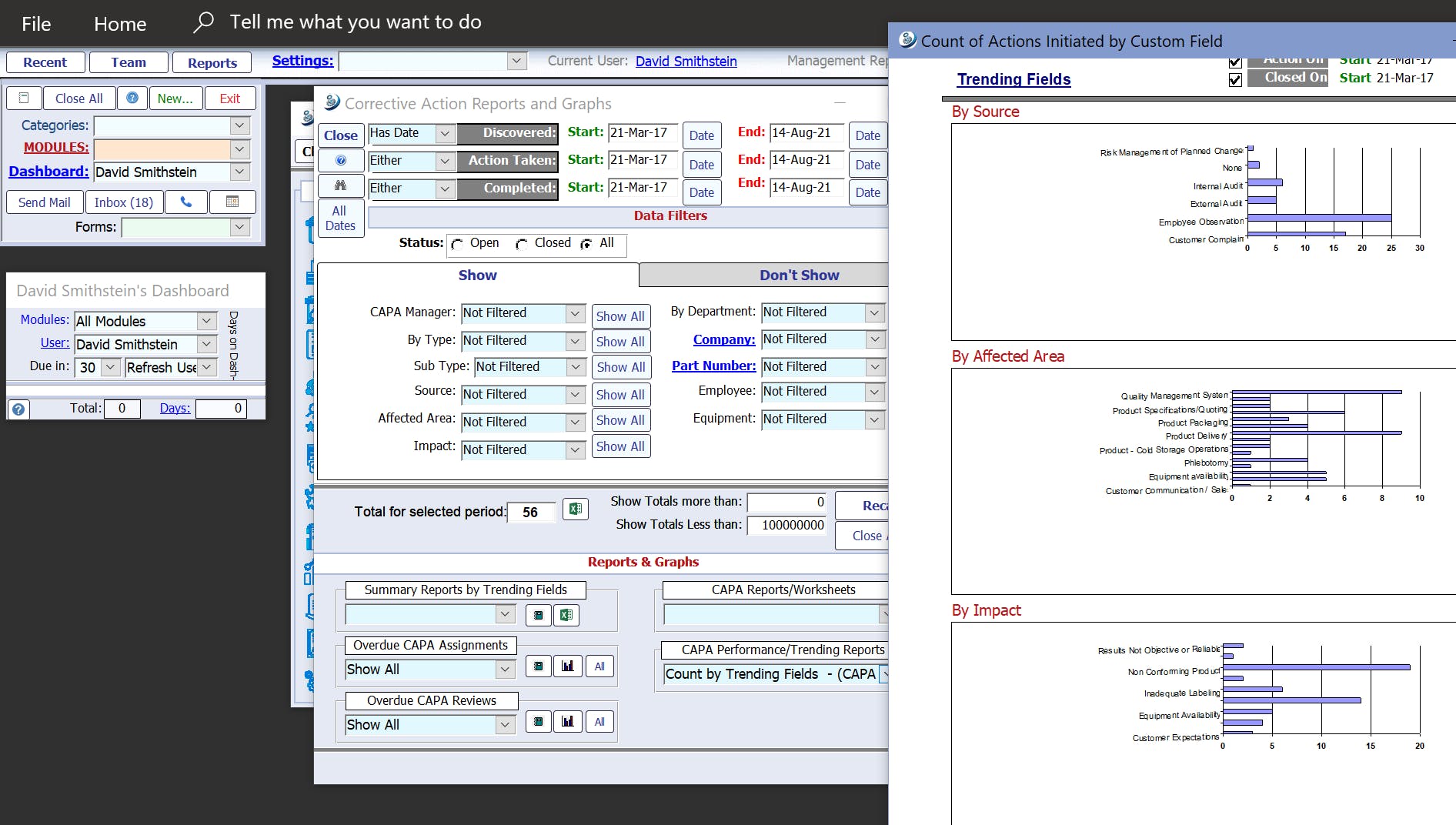Image resolution: width=1456 pixels, height=825 pixels.
Task: Show bar graph for Overdue CAPA Assignments
Action: tap(568, 666)
